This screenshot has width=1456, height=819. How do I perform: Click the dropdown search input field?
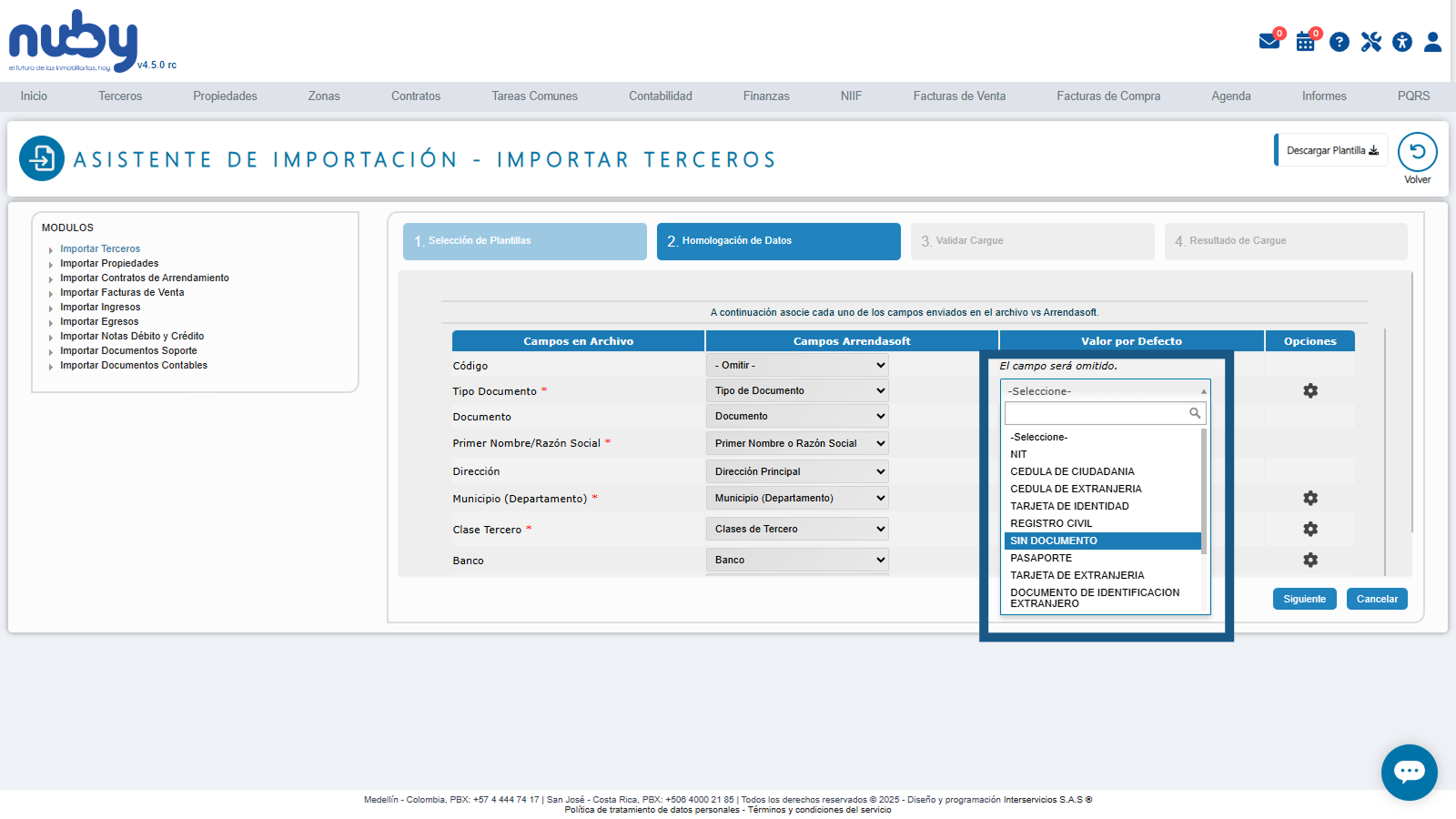1105,413
